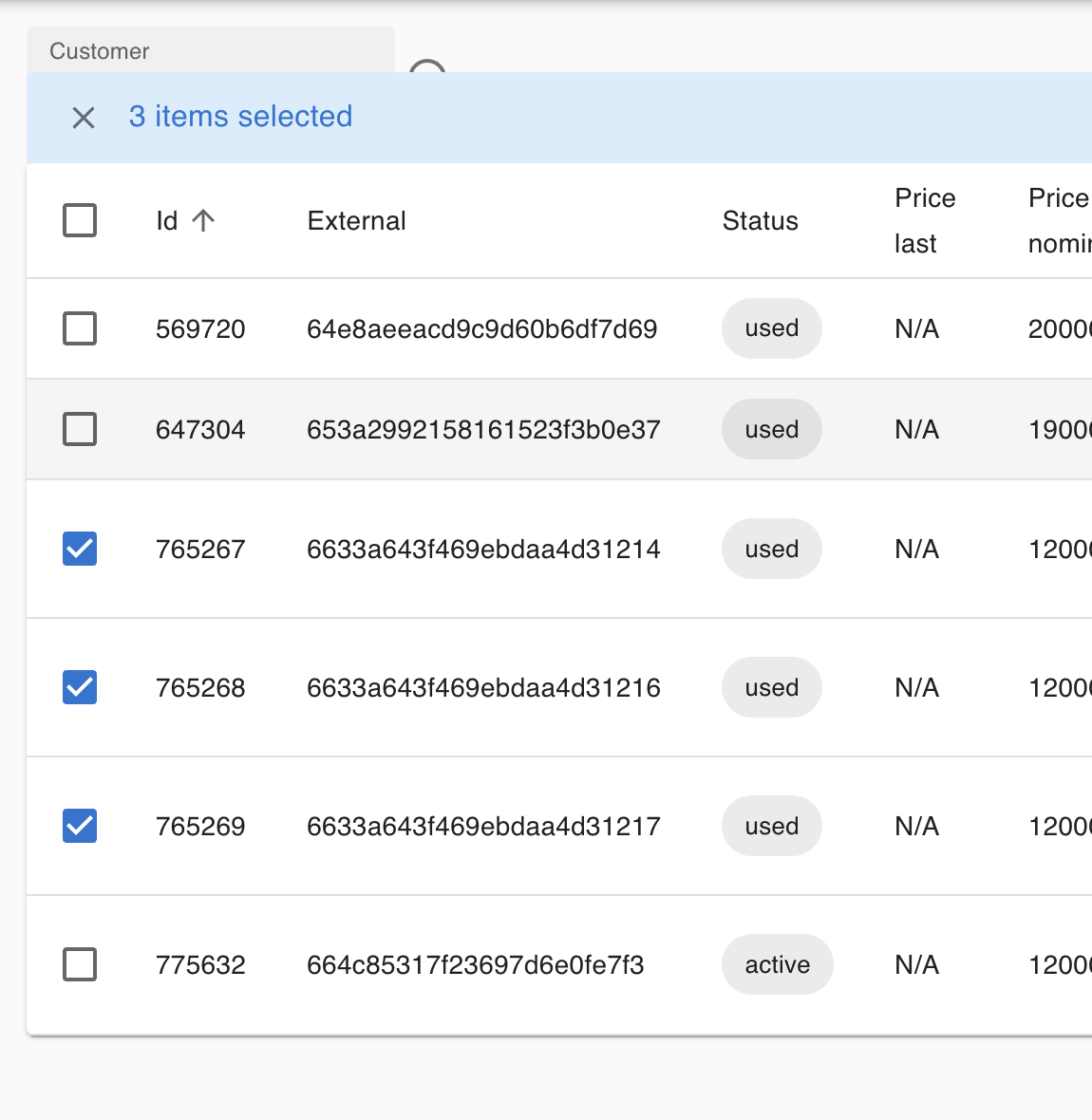
Task: Click the External column header
Action: point(356,221)
